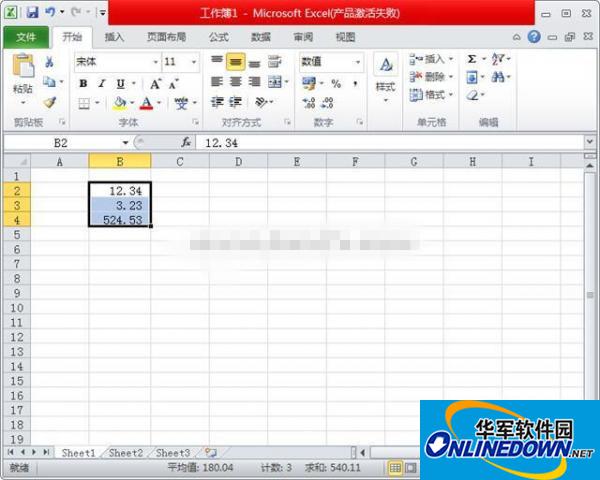Expand the formula bar

590,142
